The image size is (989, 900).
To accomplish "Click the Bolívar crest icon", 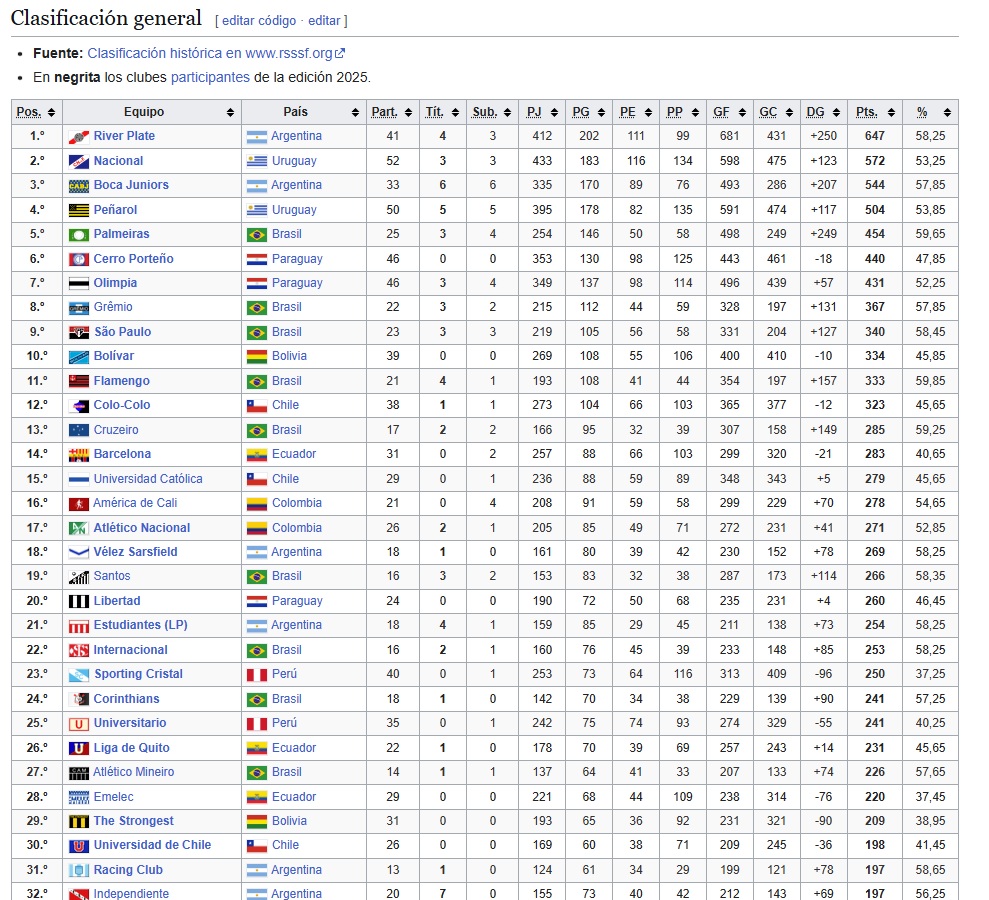I will pyautogui.click(x=78, y=356).
